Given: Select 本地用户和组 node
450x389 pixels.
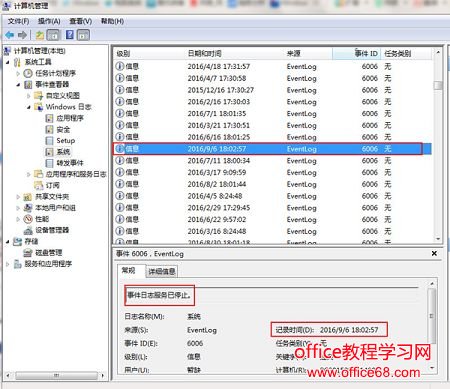Looking at the screenshot, I should click(55, 208).
